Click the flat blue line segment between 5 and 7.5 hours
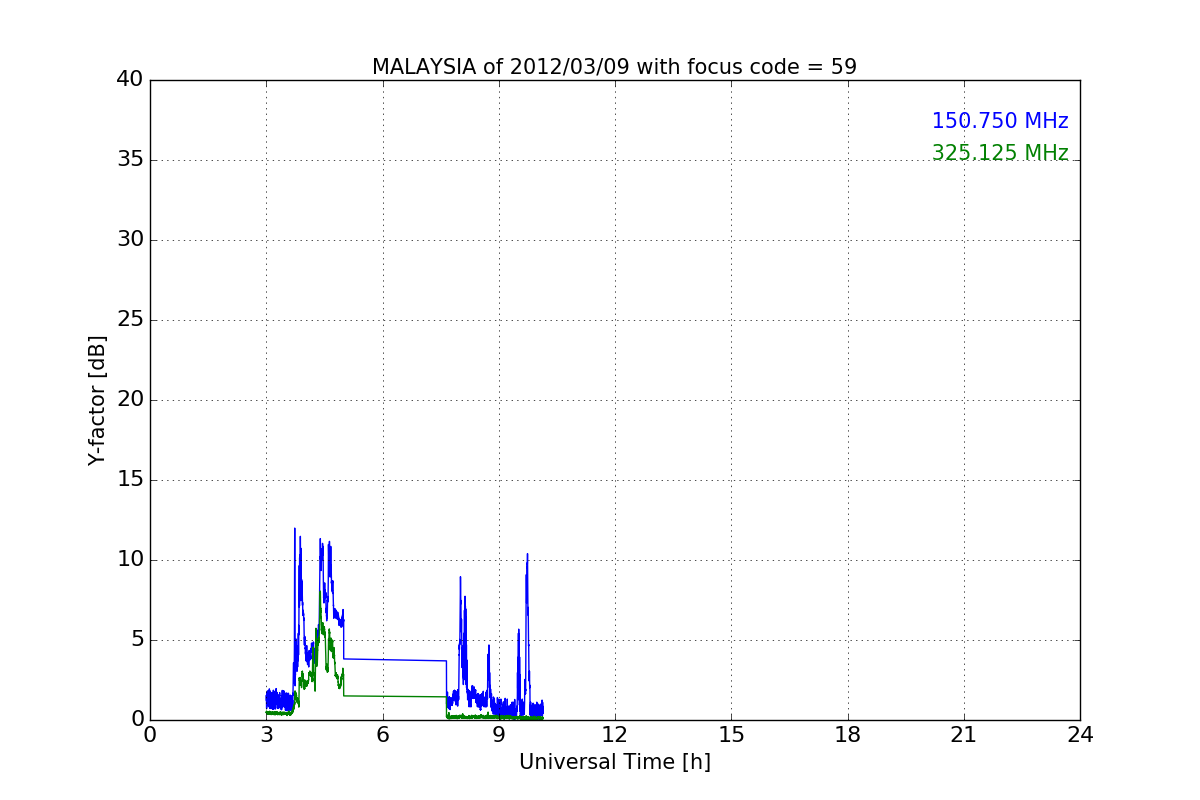The width and height of the screenshot is (1200, 800). (x=395, y=660)
